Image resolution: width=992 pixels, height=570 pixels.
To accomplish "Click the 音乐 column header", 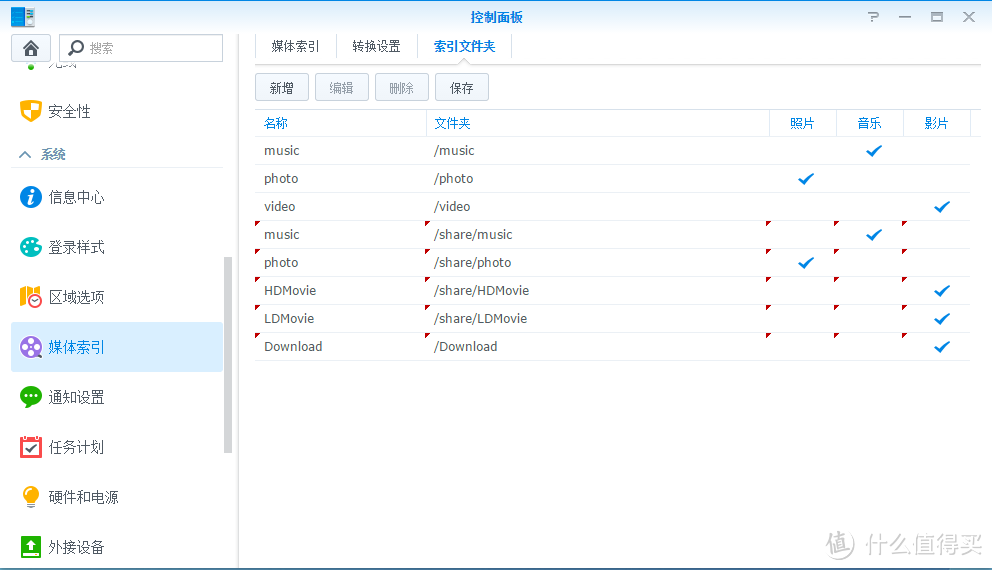I will (869, 123).
